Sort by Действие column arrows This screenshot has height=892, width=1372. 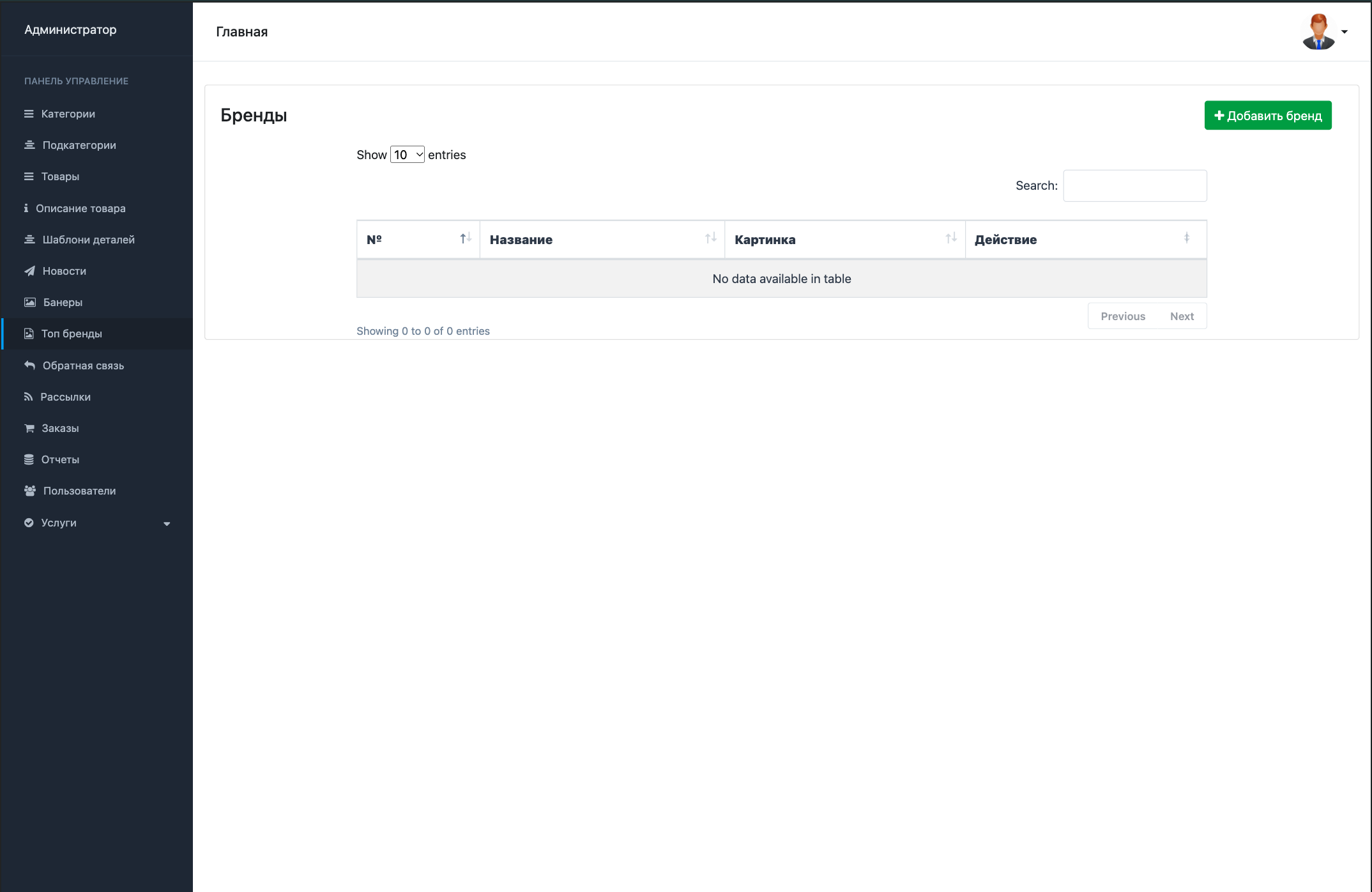1187,238
